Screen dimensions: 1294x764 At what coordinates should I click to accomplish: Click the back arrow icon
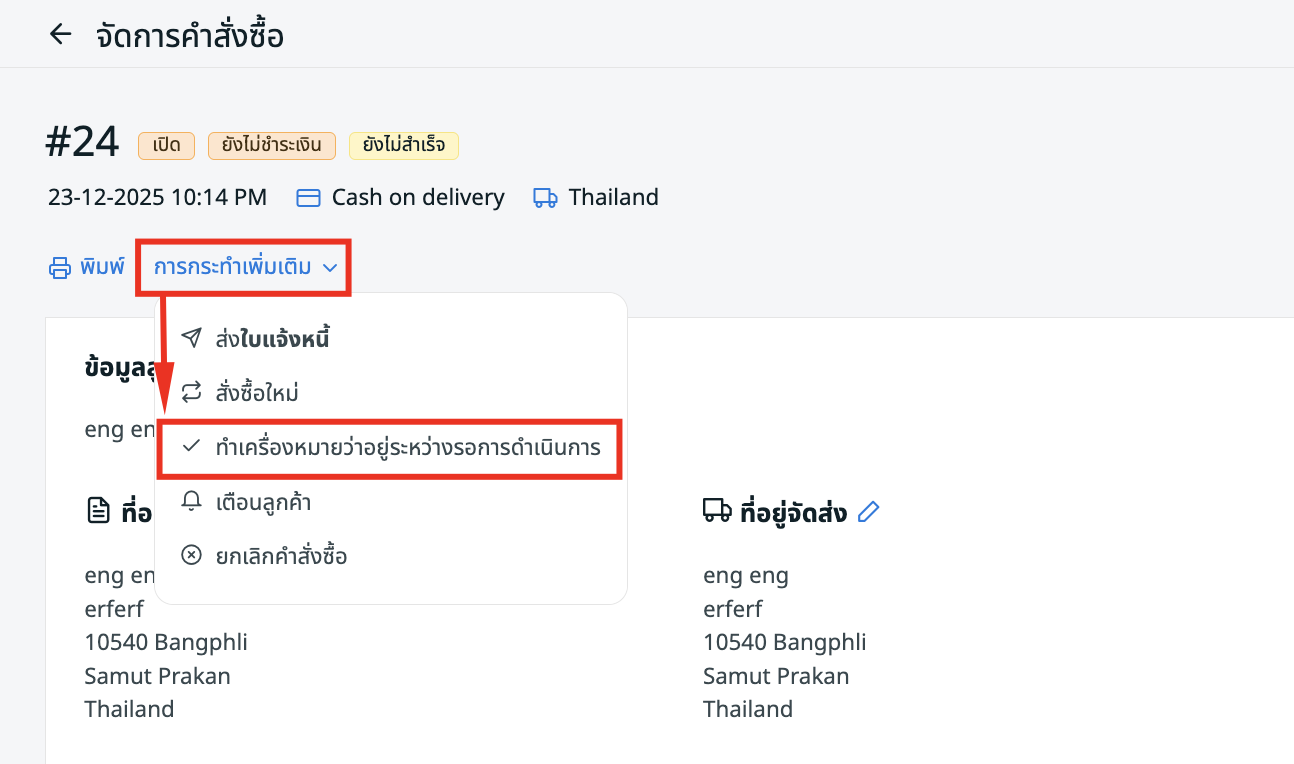coord(61,34)
